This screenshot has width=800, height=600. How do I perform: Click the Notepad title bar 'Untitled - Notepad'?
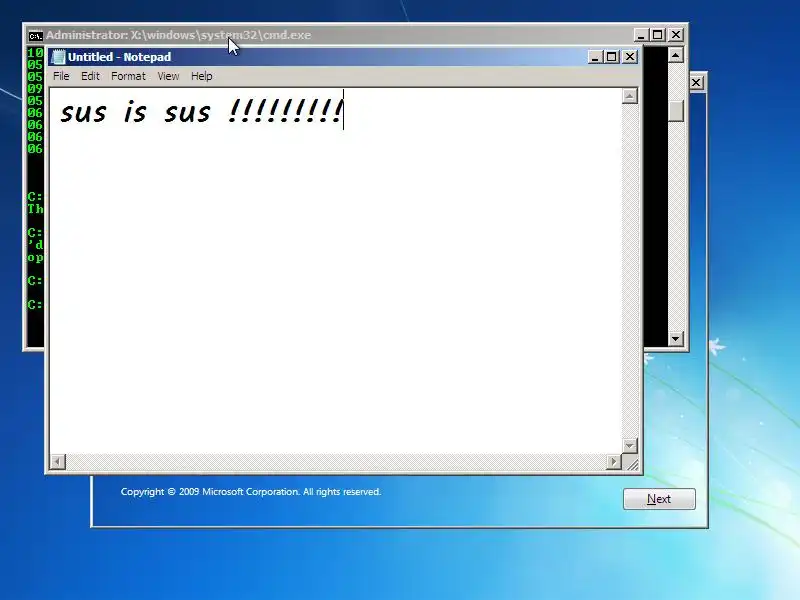point(119,57)
